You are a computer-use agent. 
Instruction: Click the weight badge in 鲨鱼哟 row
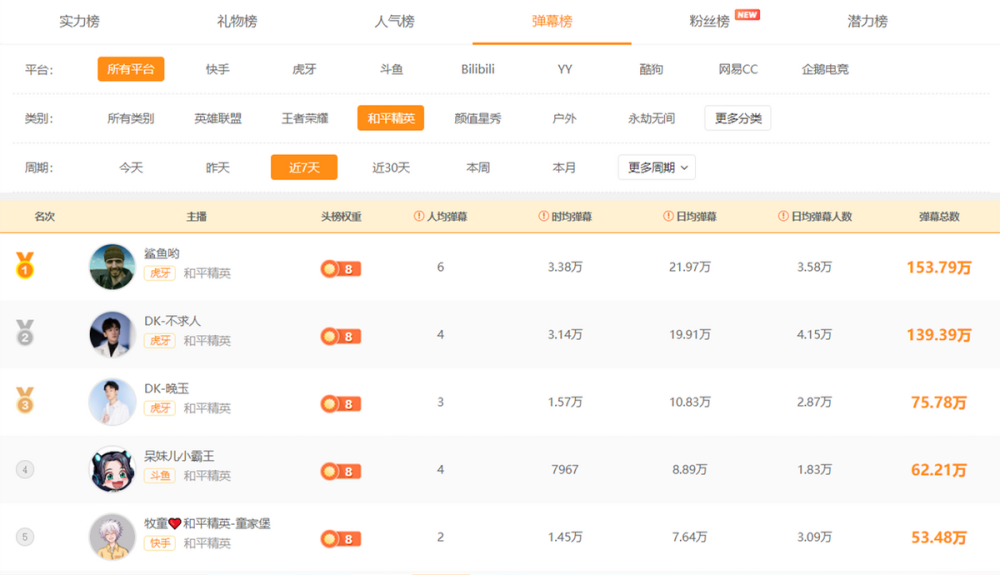point(341,269)
